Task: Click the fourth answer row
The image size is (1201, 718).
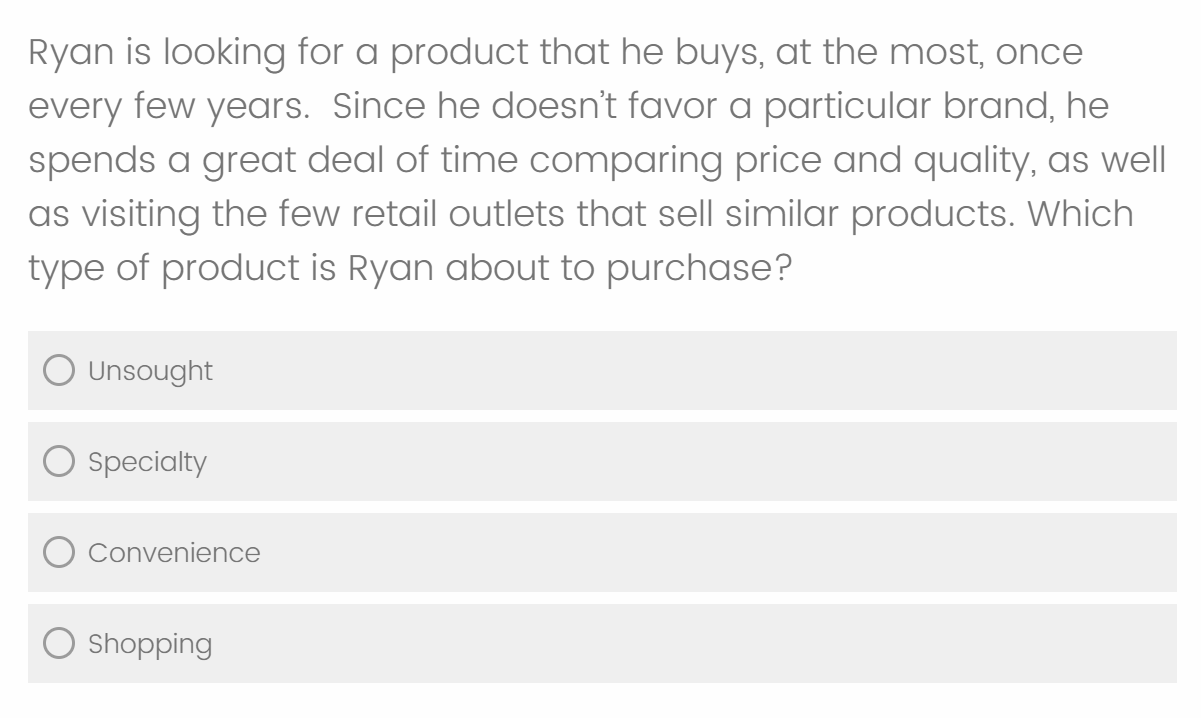Action: tap(600, 643)
